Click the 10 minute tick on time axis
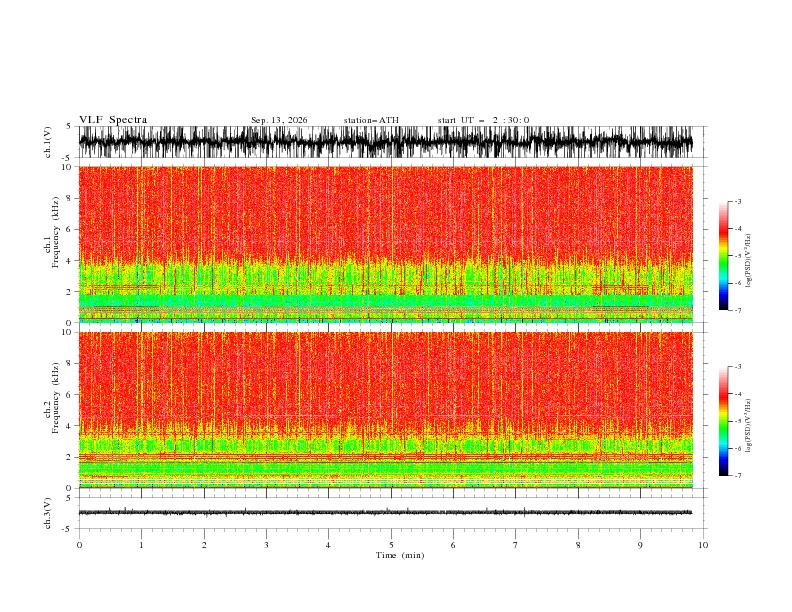The width and height of the screenshot is (792, 612). pyautogui.click(x=703, y=545)
